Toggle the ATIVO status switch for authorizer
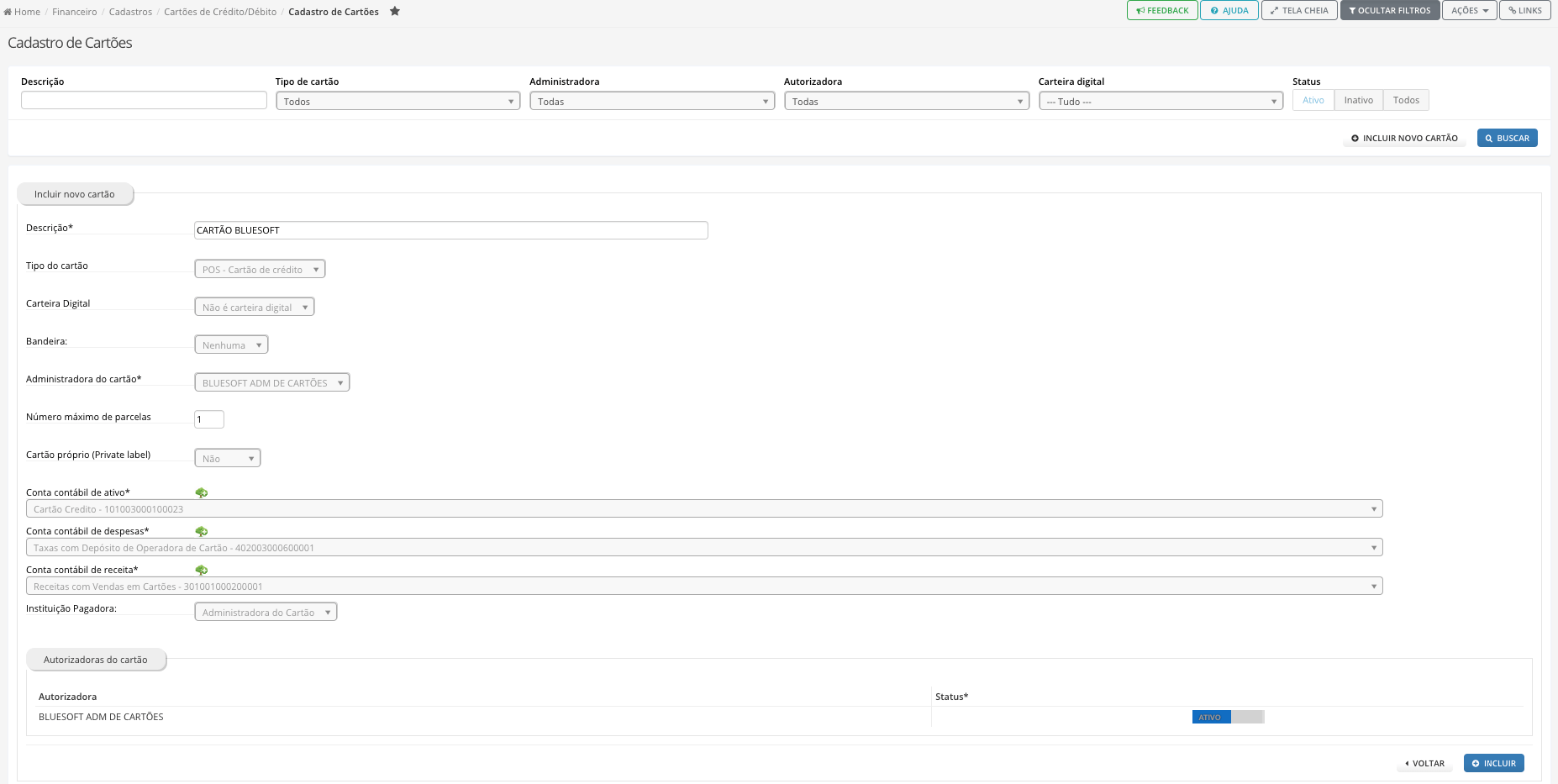Image resolution: width=1558 pixels, height=784 pixels. click(x=1228, y=717)
